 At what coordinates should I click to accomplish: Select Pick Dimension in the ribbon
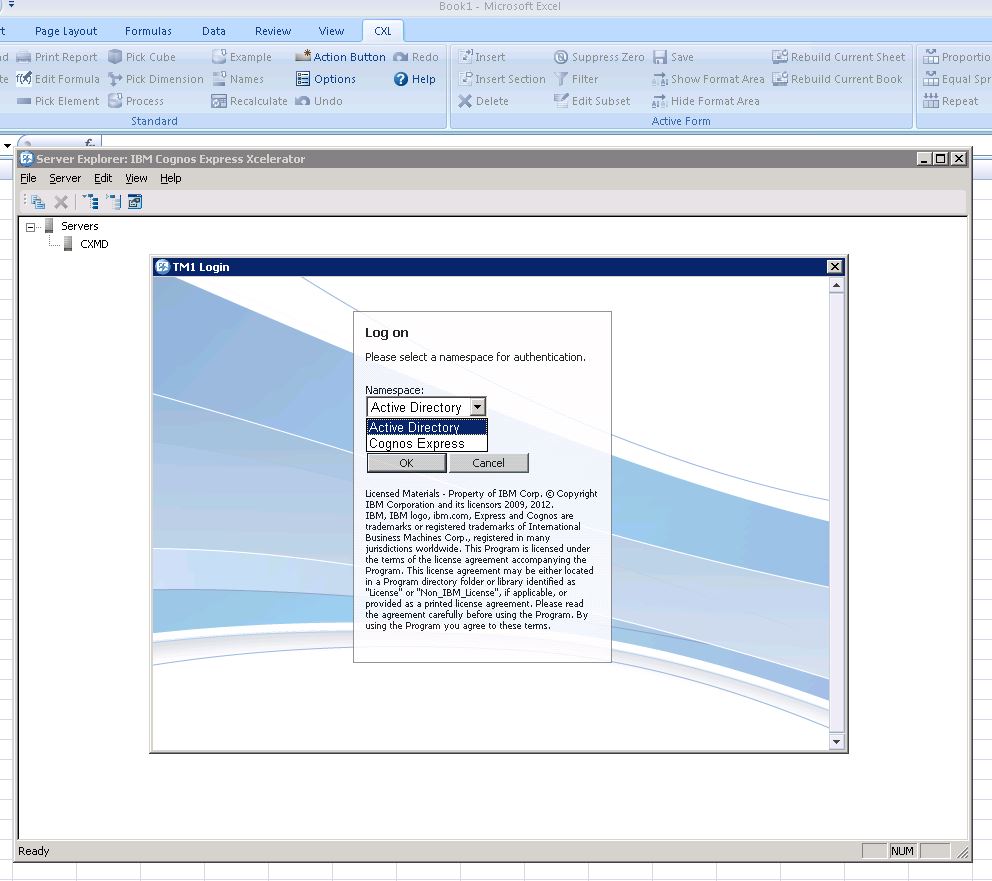(156, 79)
